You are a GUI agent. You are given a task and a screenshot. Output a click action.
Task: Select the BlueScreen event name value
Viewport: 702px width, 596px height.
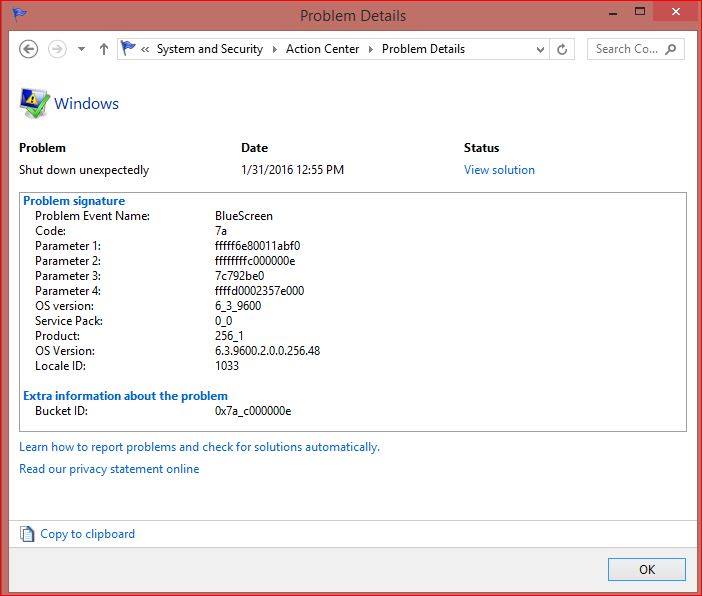pos(244,216)
